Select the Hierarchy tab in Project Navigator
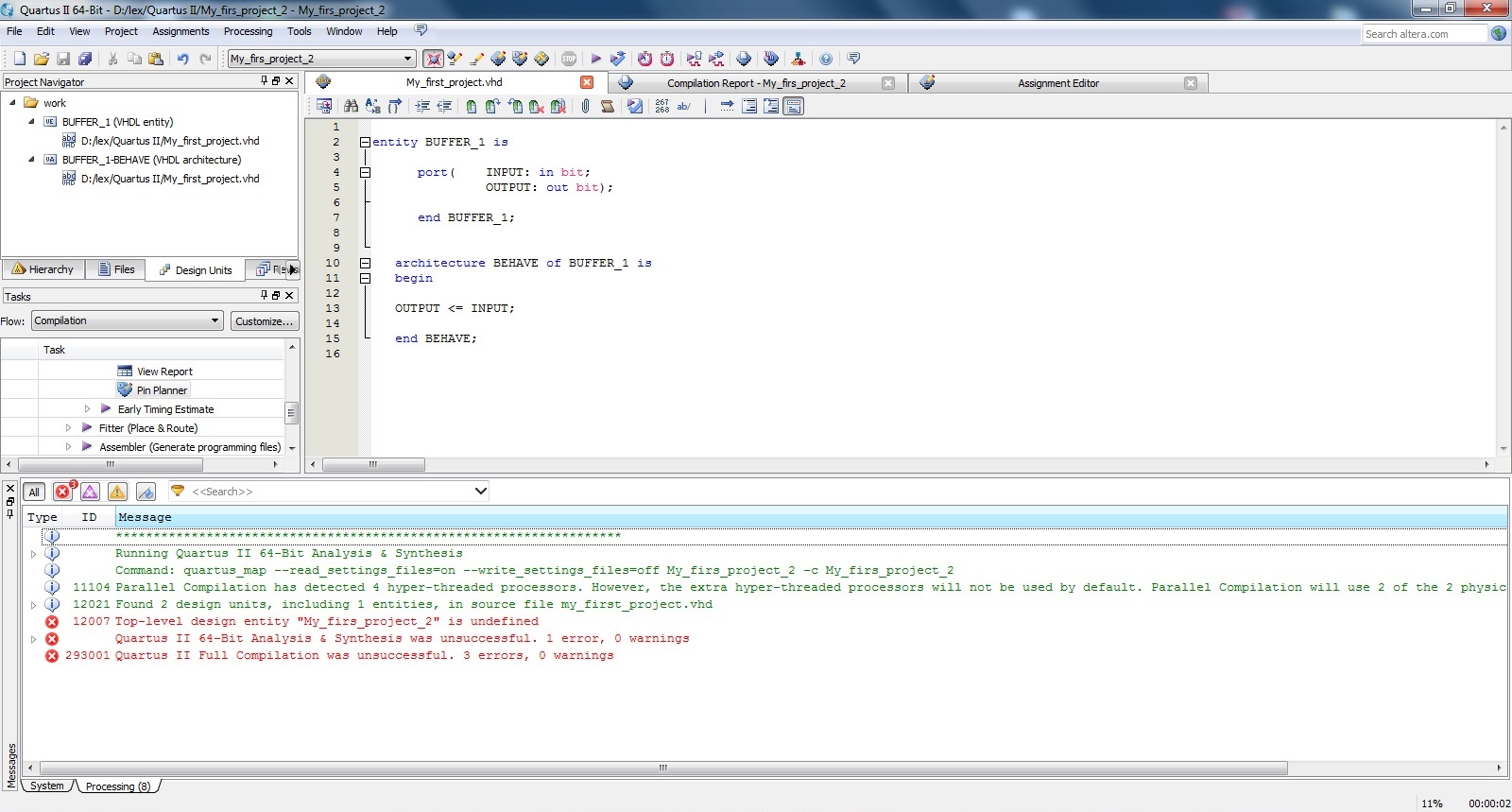Viewport: 1512px width, 812px height. click(43, 269)
